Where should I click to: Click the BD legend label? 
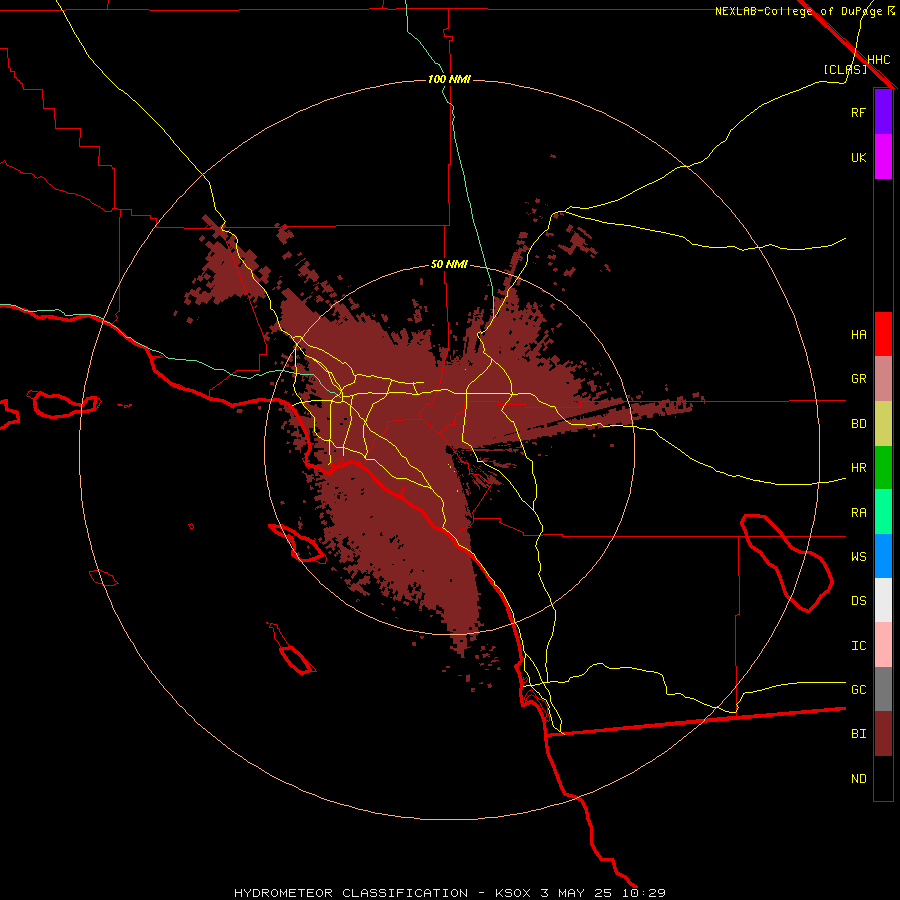tap(858, 424)
